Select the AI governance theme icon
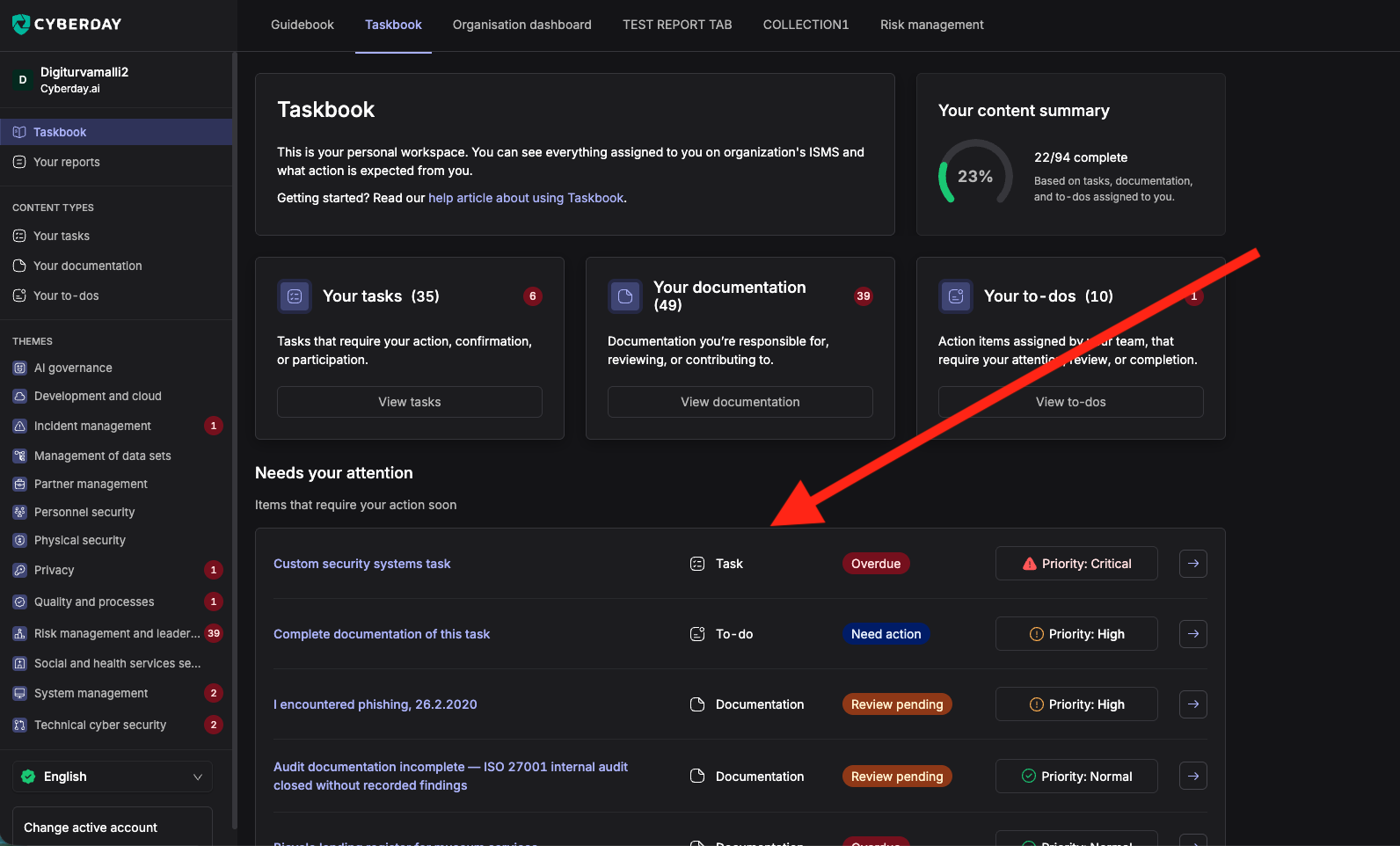1400x846 pixels. 19,368
